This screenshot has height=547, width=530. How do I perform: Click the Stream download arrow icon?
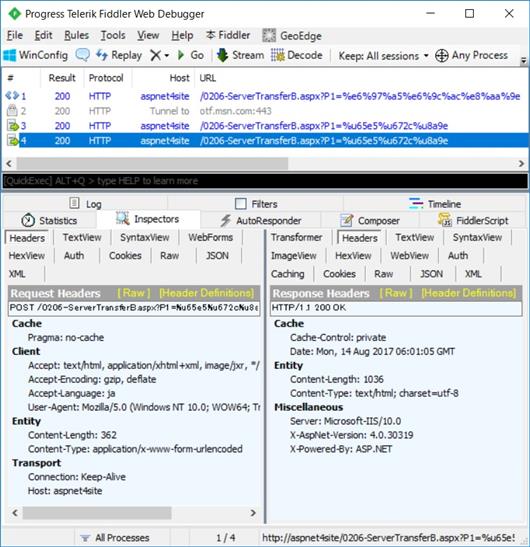[222, 55]
